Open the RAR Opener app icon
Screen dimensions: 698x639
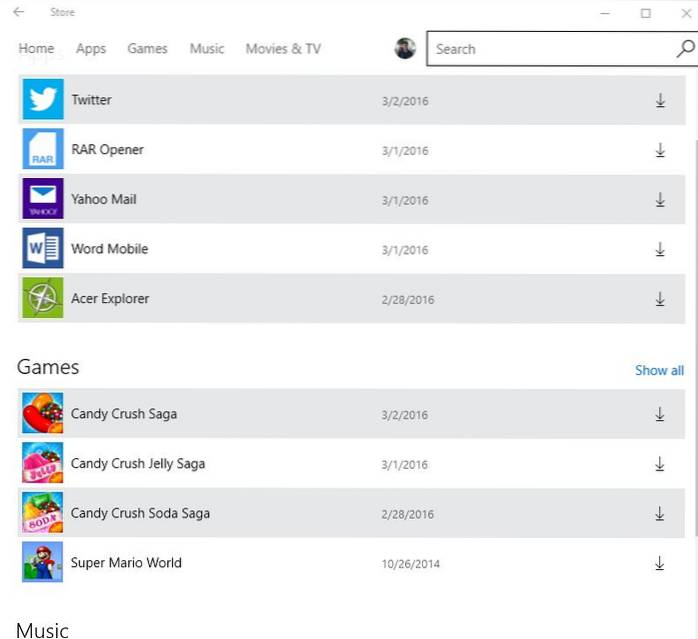[42, 150]
